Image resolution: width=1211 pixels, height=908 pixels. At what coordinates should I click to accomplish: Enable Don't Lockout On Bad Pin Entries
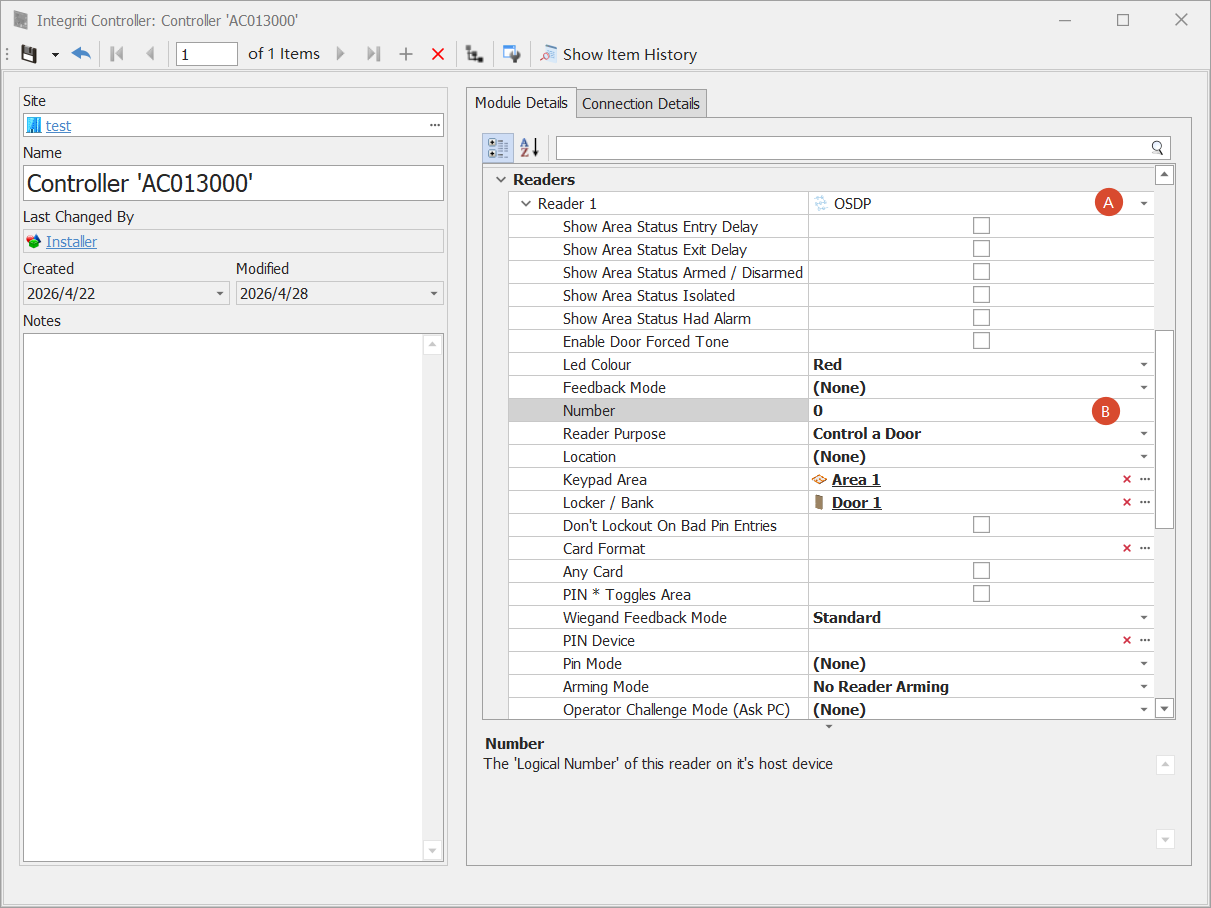[981, 525]
